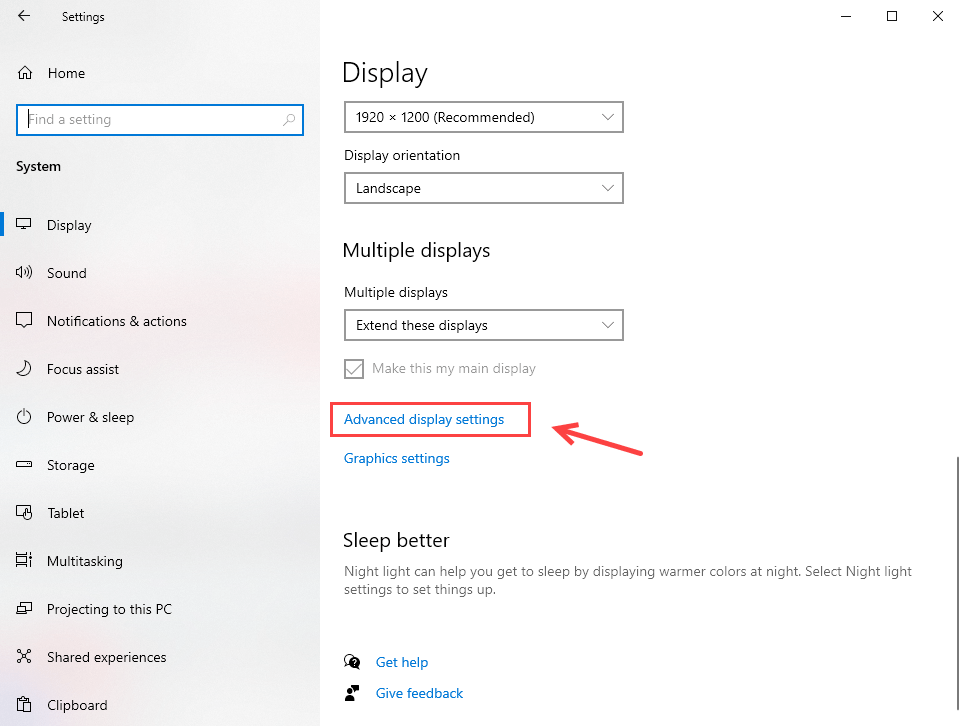Image resolution: width=961 pixels, height=726 pixels.
Task: Open the Extend these displays dropdown
Action: (x=484, y=325)
